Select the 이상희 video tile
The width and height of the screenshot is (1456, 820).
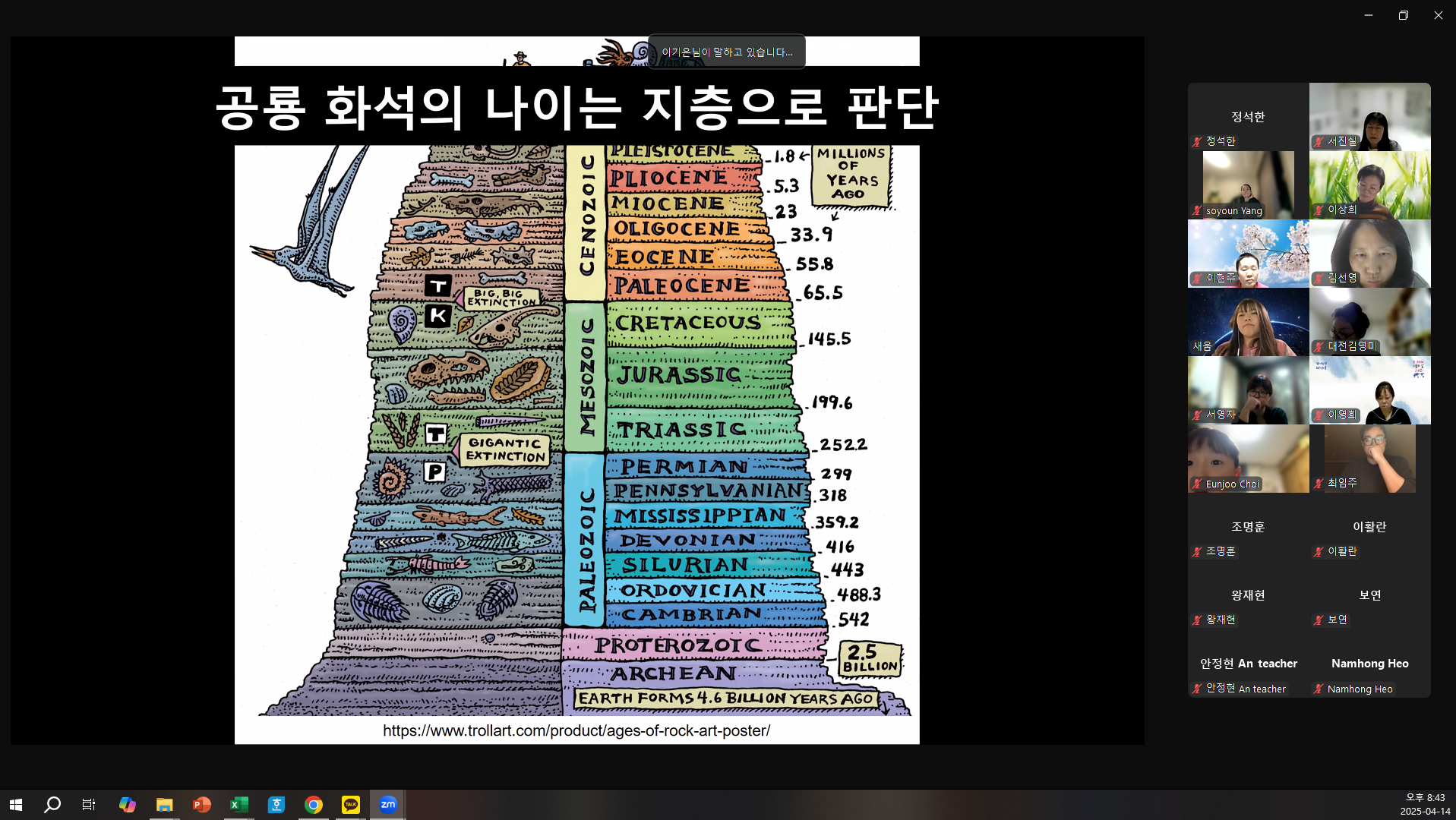tap(1370, 185)
